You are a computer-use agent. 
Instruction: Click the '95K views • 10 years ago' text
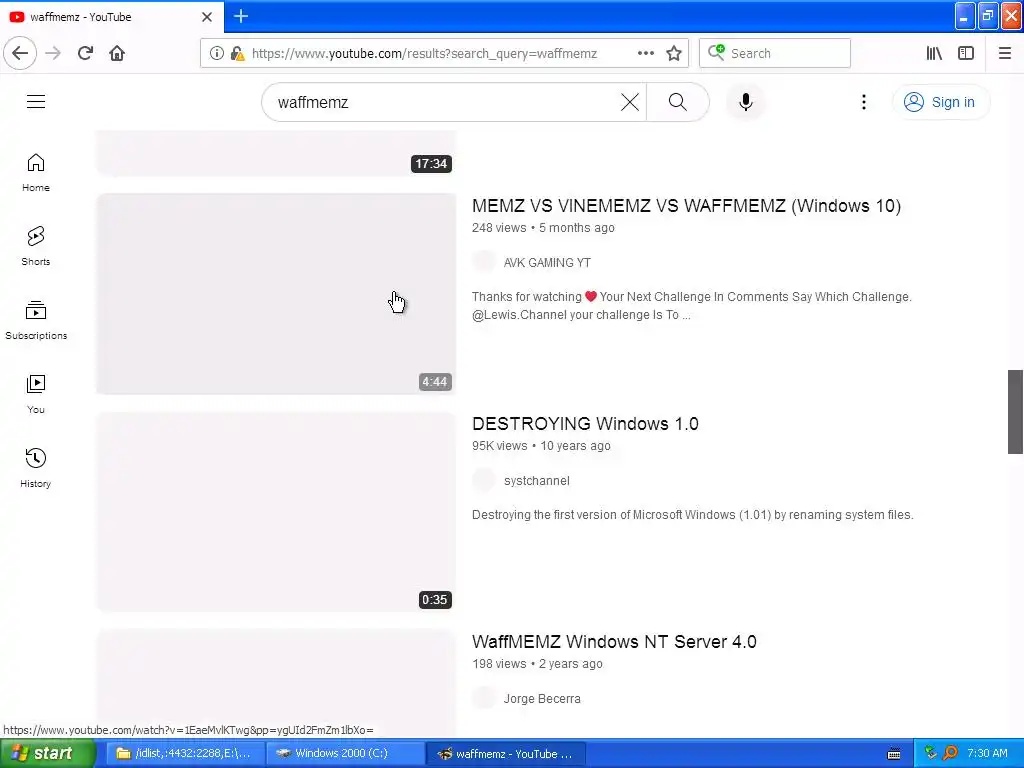(x=541, y=446)
